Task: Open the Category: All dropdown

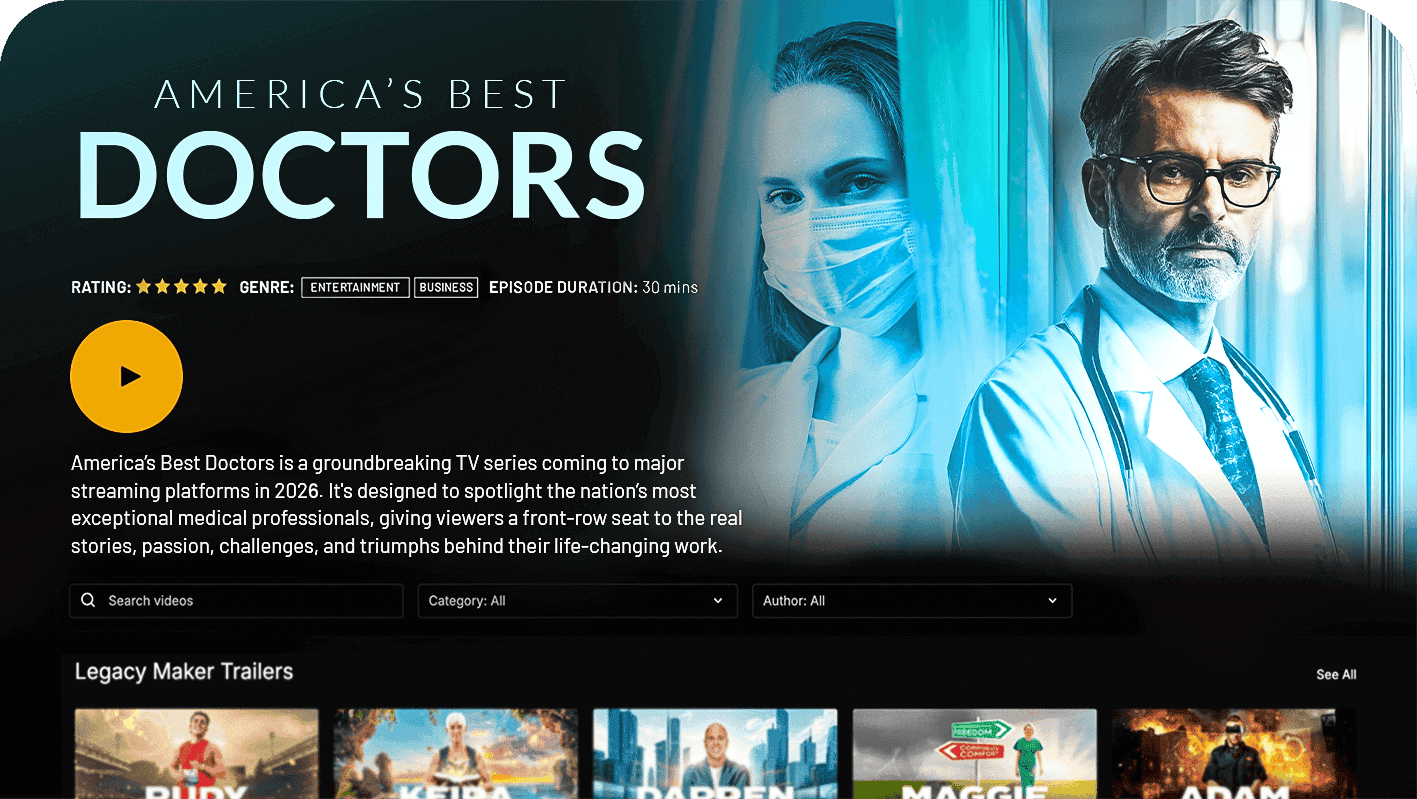Action: coord(577,601)
